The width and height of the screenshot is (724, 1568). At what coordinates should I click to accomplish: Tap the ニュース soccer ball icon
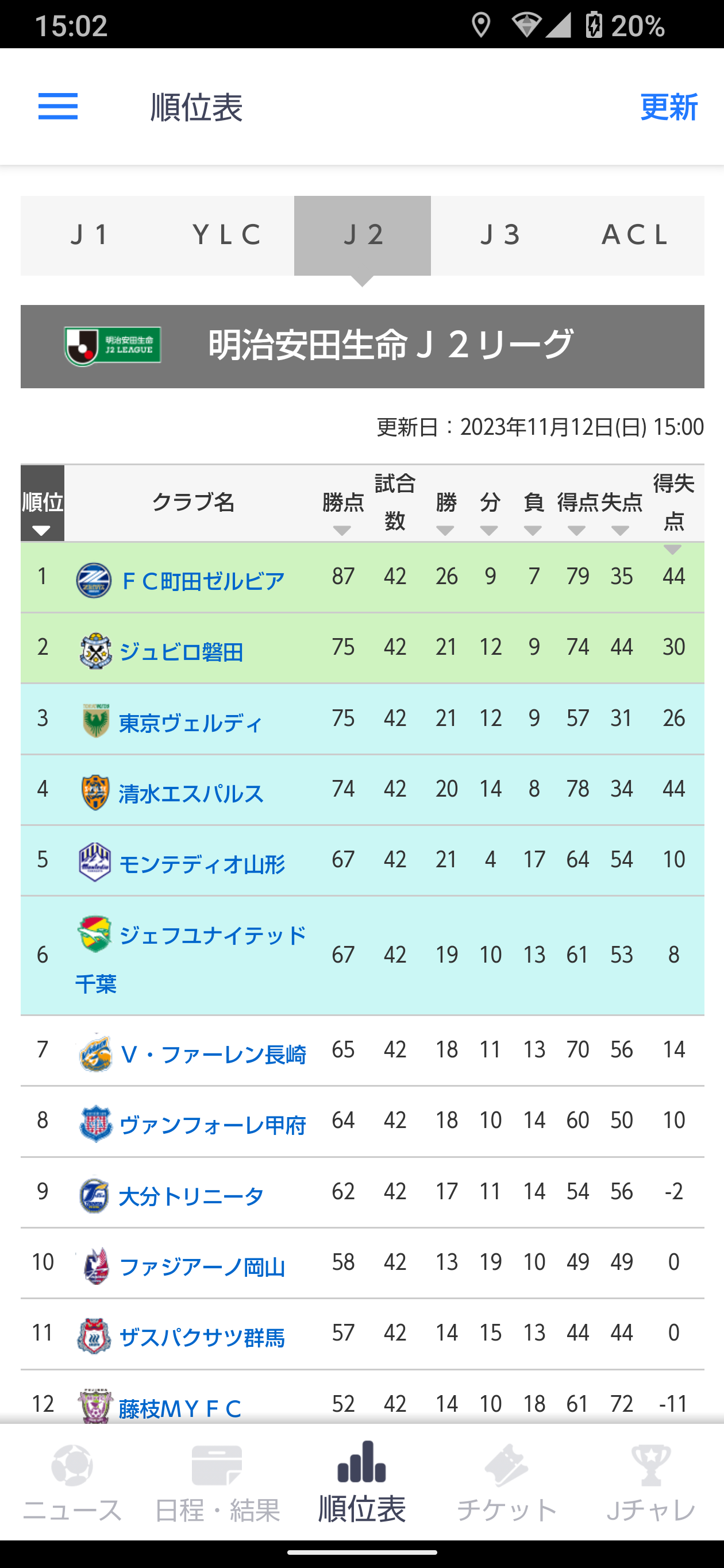pyautogui.click(x=72, y=1465)
